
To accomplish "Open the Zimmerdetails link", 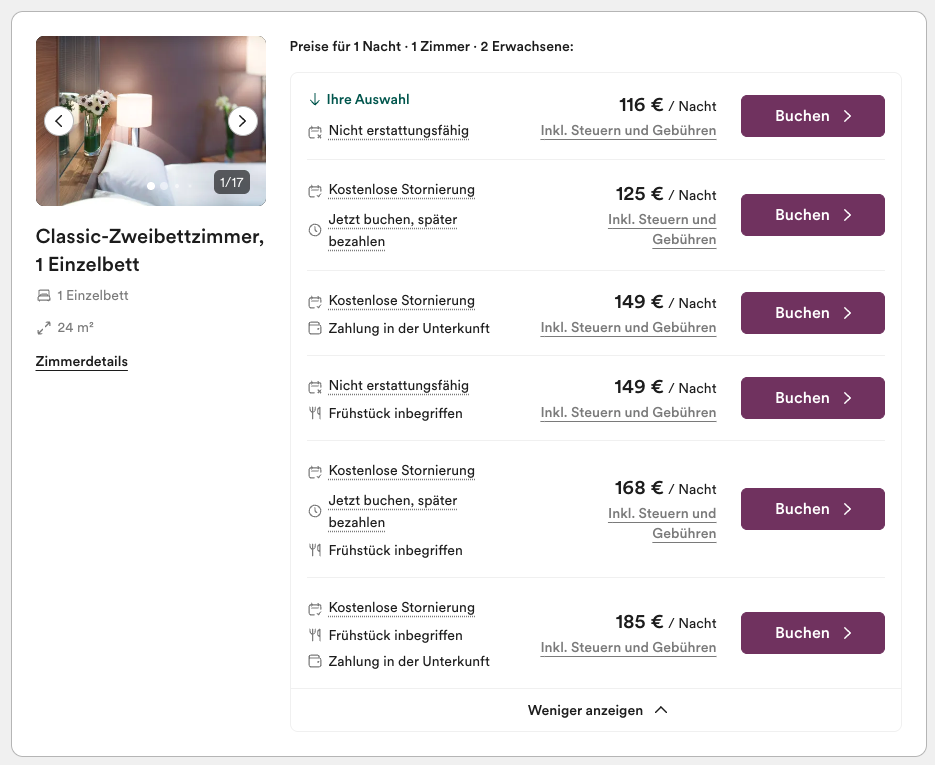I will point(82,361).
